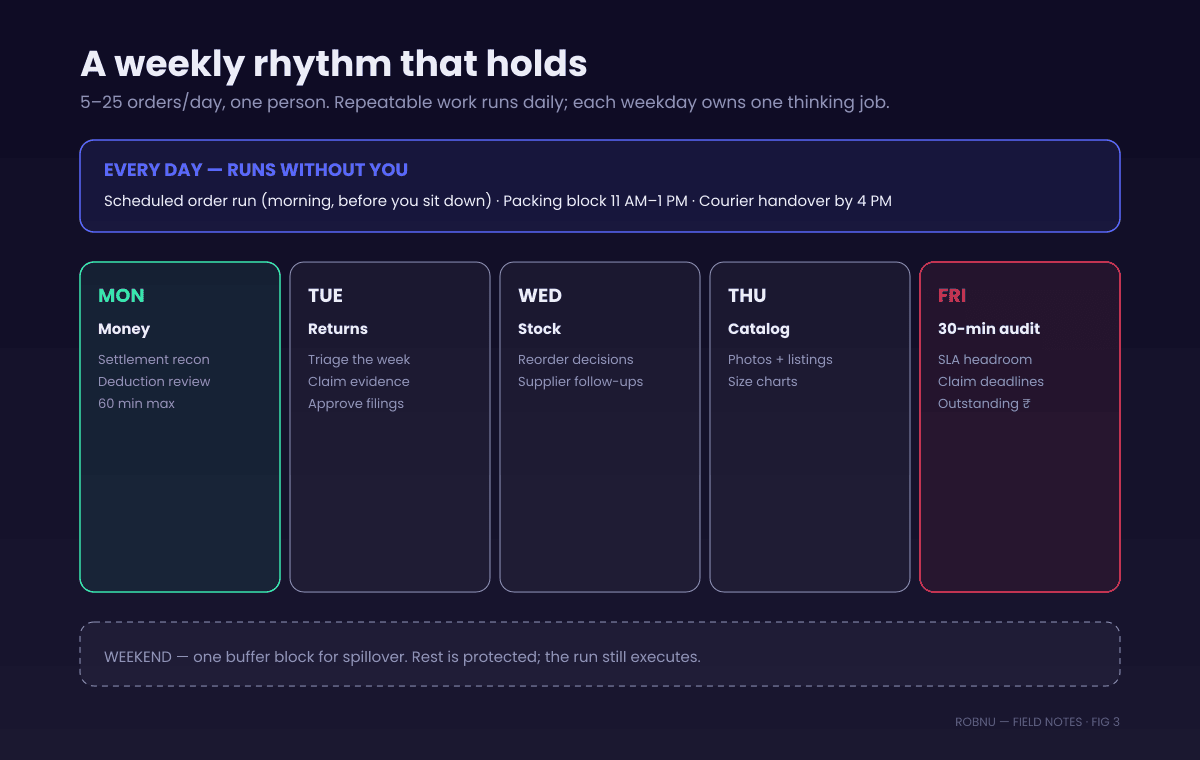Open the WED Stock card

click(600, 427)
